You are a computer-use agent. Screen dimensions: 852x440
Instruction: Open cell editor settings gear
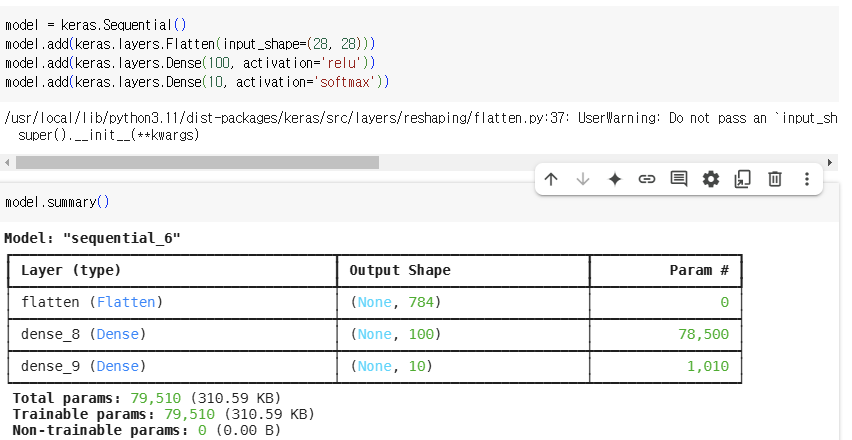pos(711,179)
